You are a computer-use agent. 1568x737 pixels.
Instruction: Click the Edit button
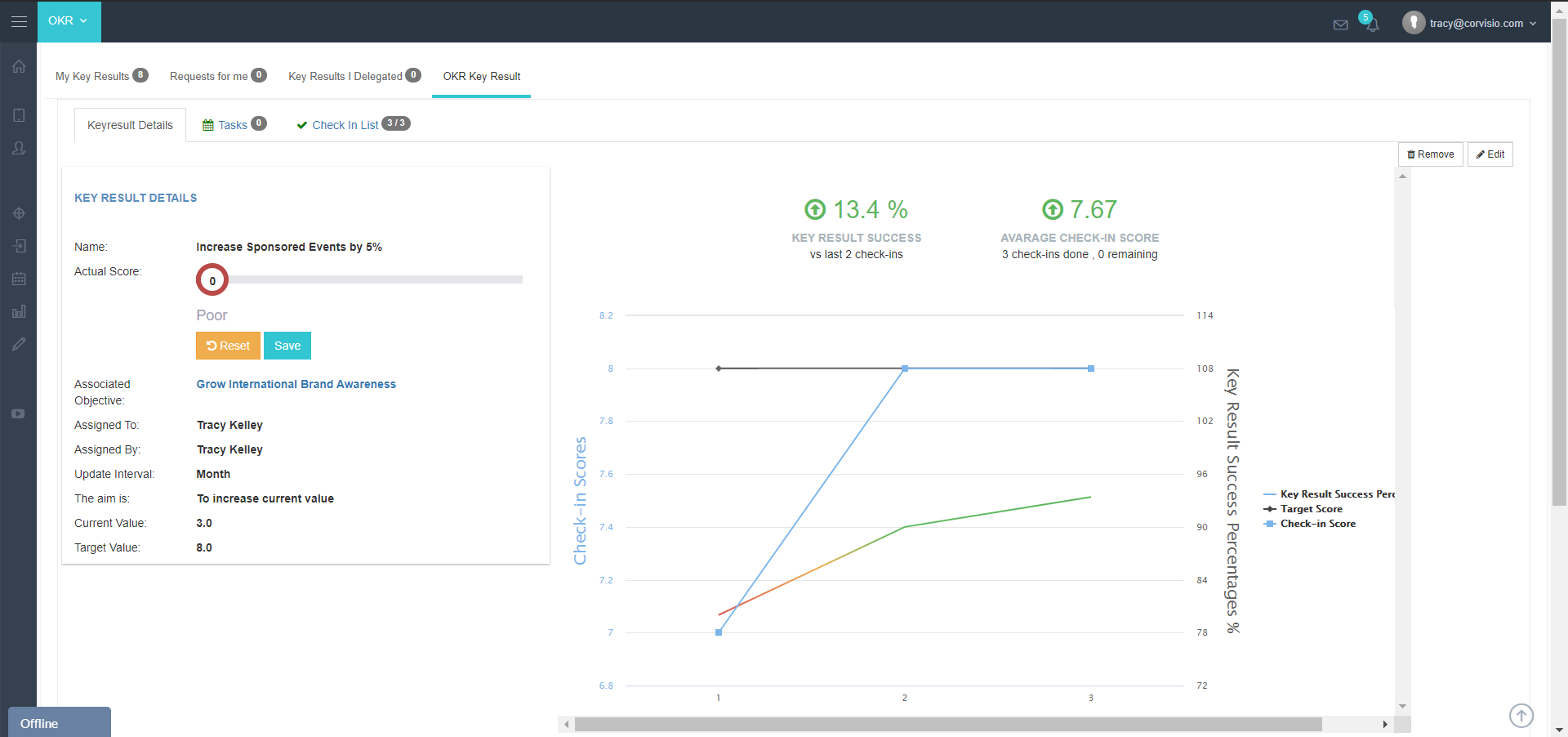pyautogui.click(x=1490, y=154)
